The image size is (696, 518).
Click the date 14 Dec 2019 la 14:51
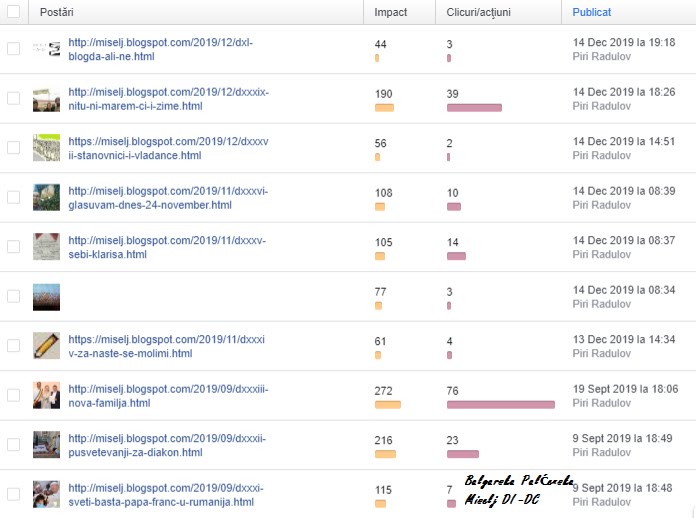click(624, 142)
